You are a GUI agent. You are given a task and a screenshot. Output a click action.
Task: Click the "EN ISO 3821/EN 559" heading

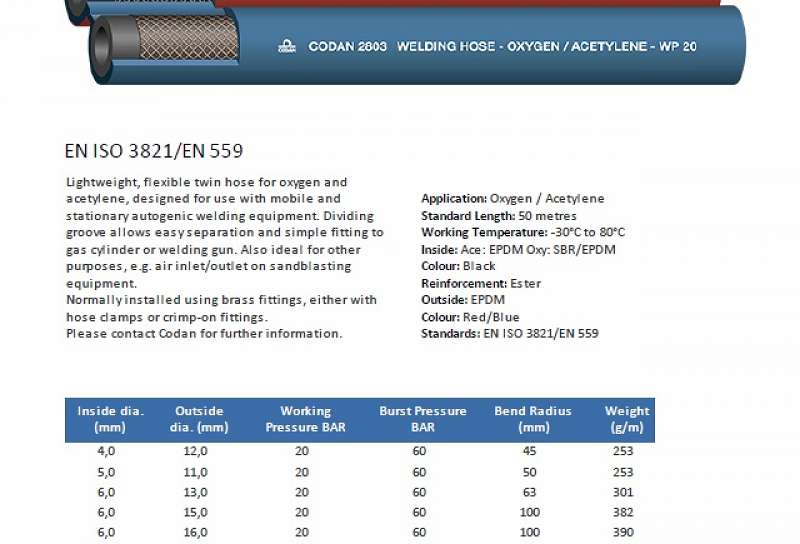click(154, 151)
